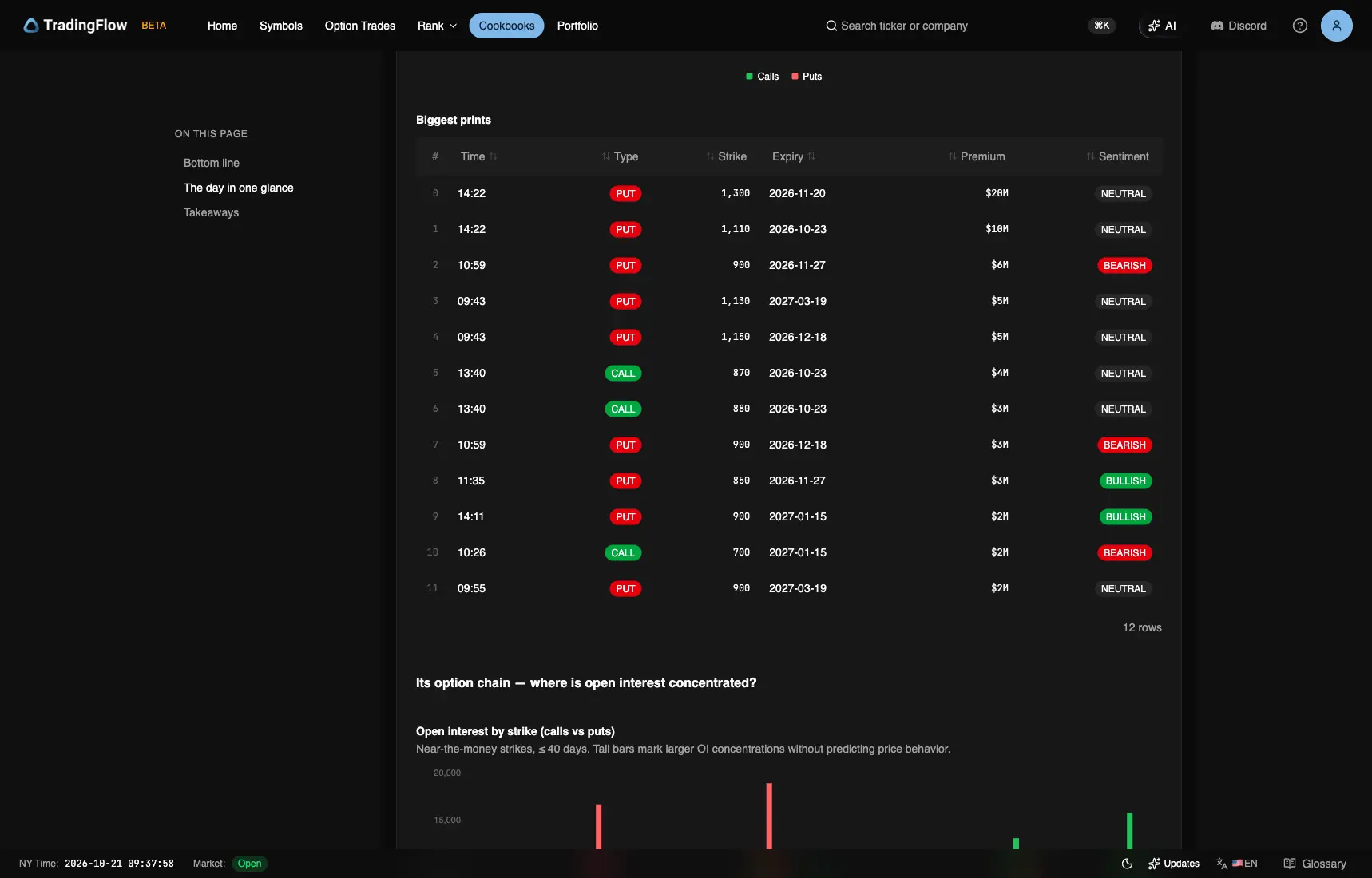Click the green Open market status badge

pos(249,864)
